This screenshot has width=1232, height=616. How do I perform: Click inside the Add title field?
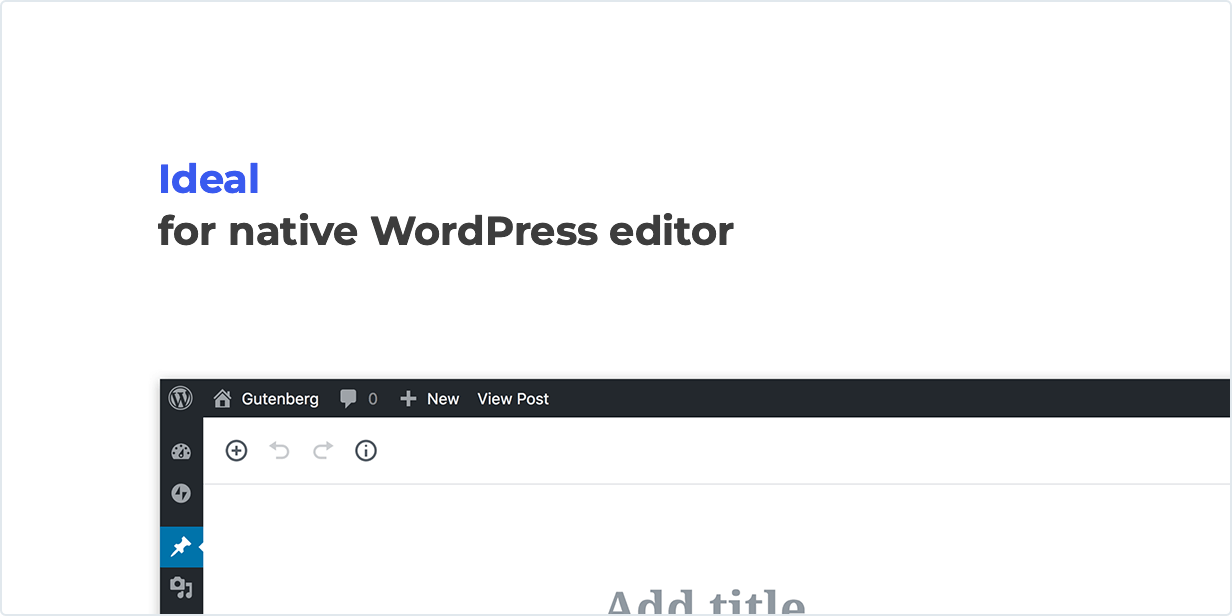706,603
